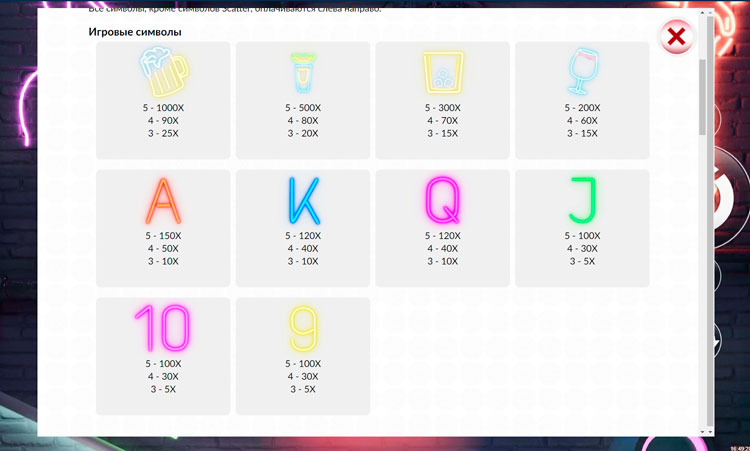Screen dimensions: 750x451
Task: Select the blue wine glass symbol
Action: 582,71
